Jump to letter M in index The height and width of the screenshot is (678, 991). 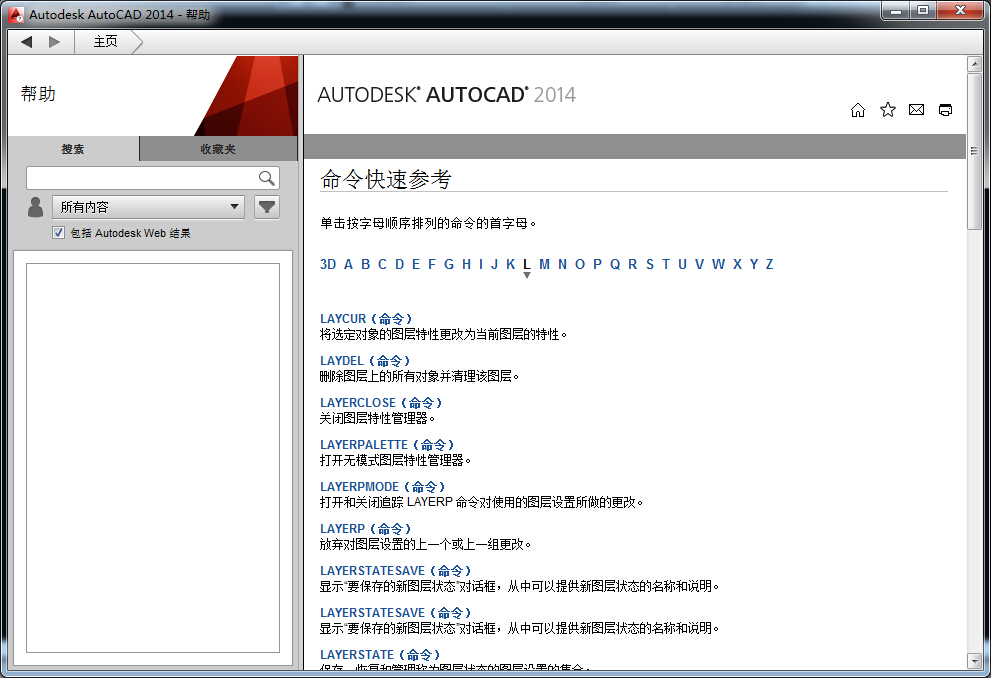pos(544,264)
